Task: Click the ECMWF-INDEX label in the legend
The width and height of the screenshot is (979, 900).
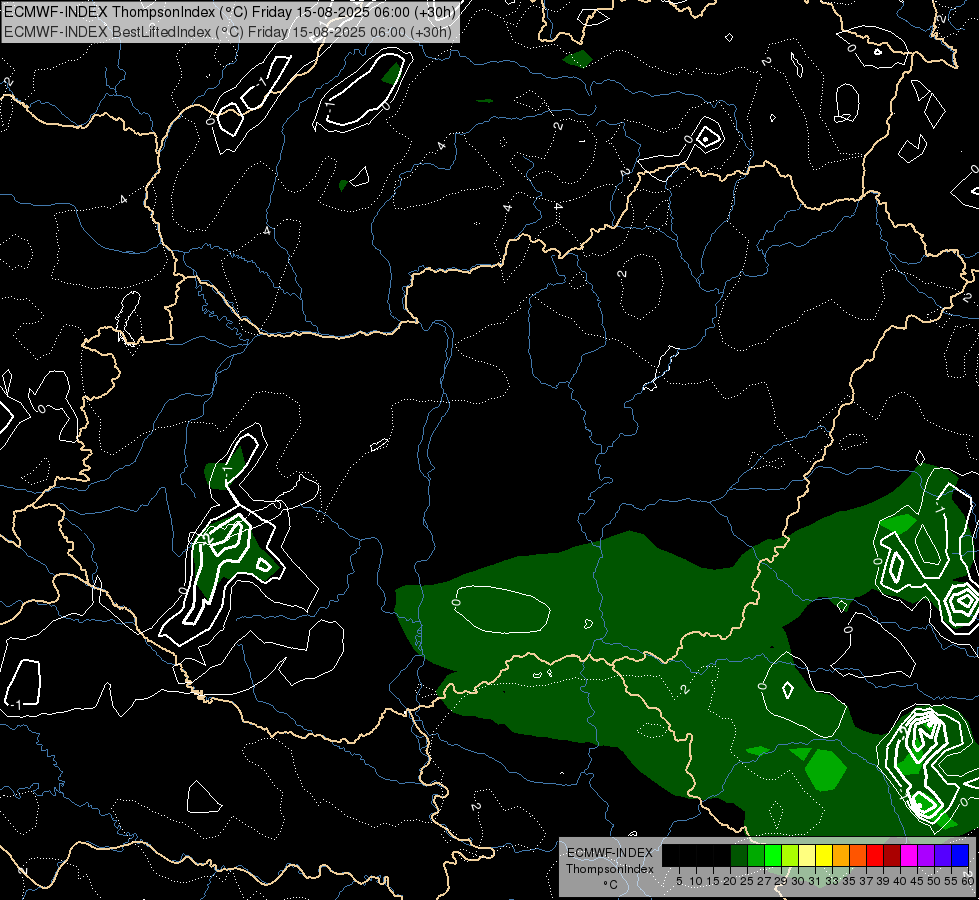Action: [609, 853]
